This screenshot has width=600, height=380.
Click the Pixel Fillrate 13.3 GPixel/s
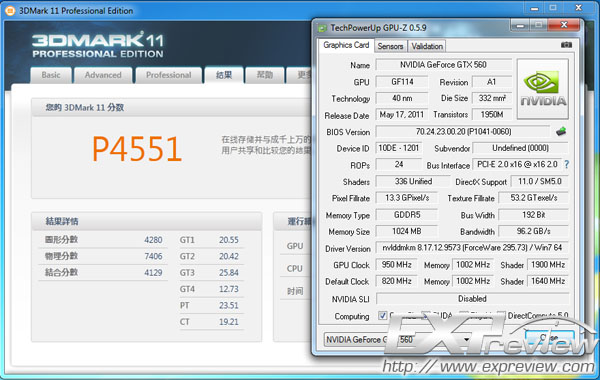click(x=407, y=198)
